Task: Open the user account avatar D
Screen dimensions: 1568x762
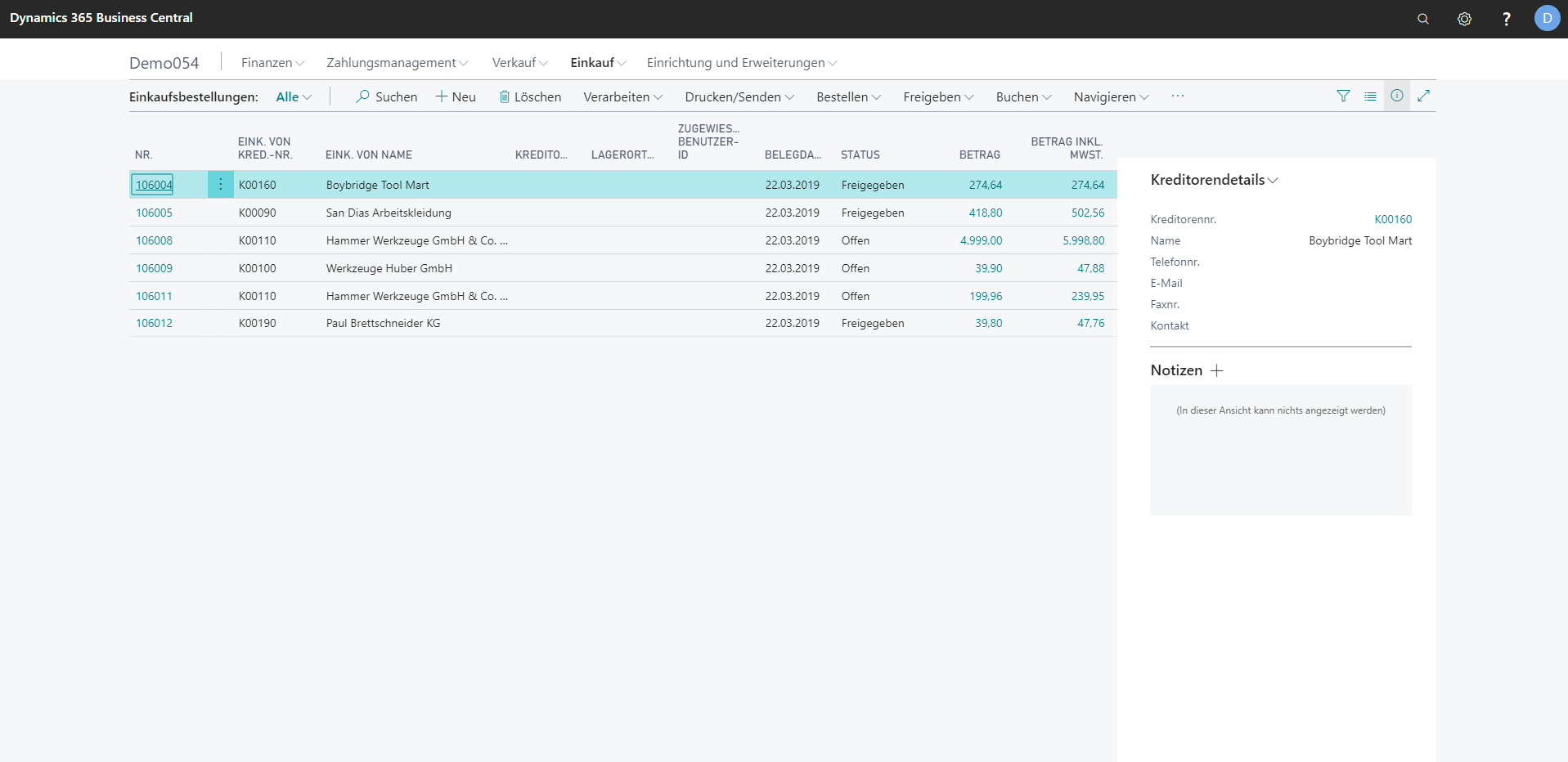Action: [x=1547, y=18]
